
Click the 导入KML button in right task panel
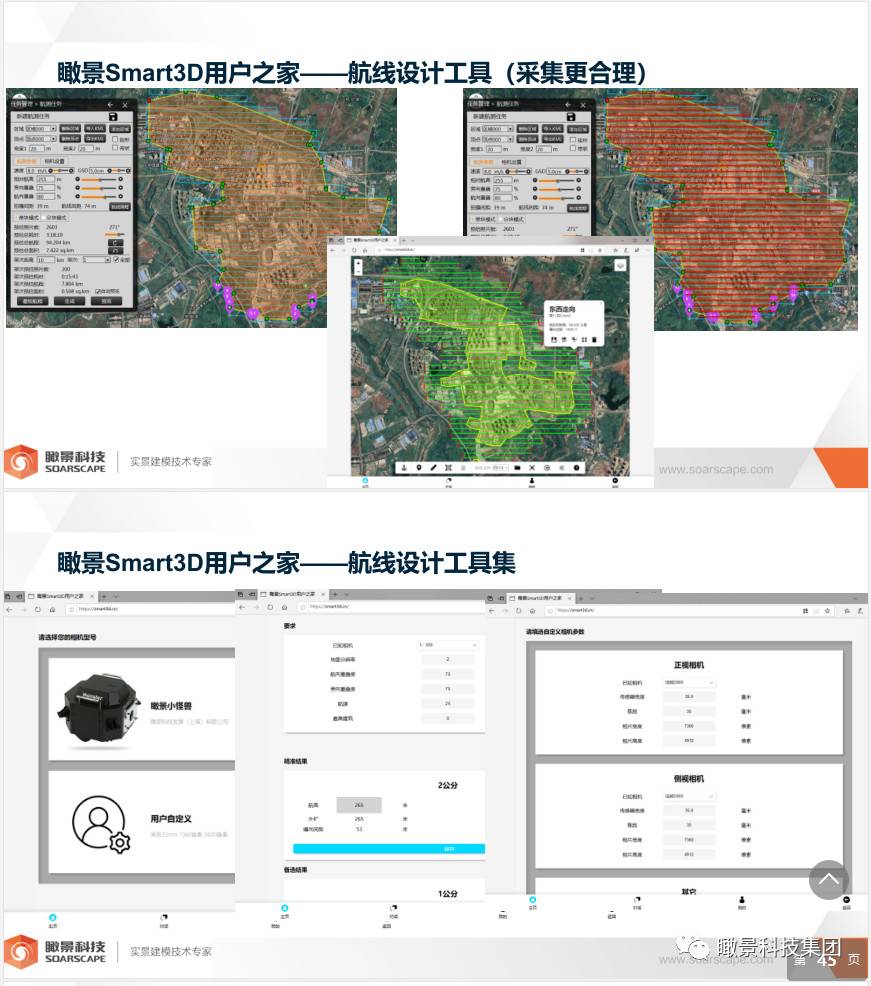point(553,130)
